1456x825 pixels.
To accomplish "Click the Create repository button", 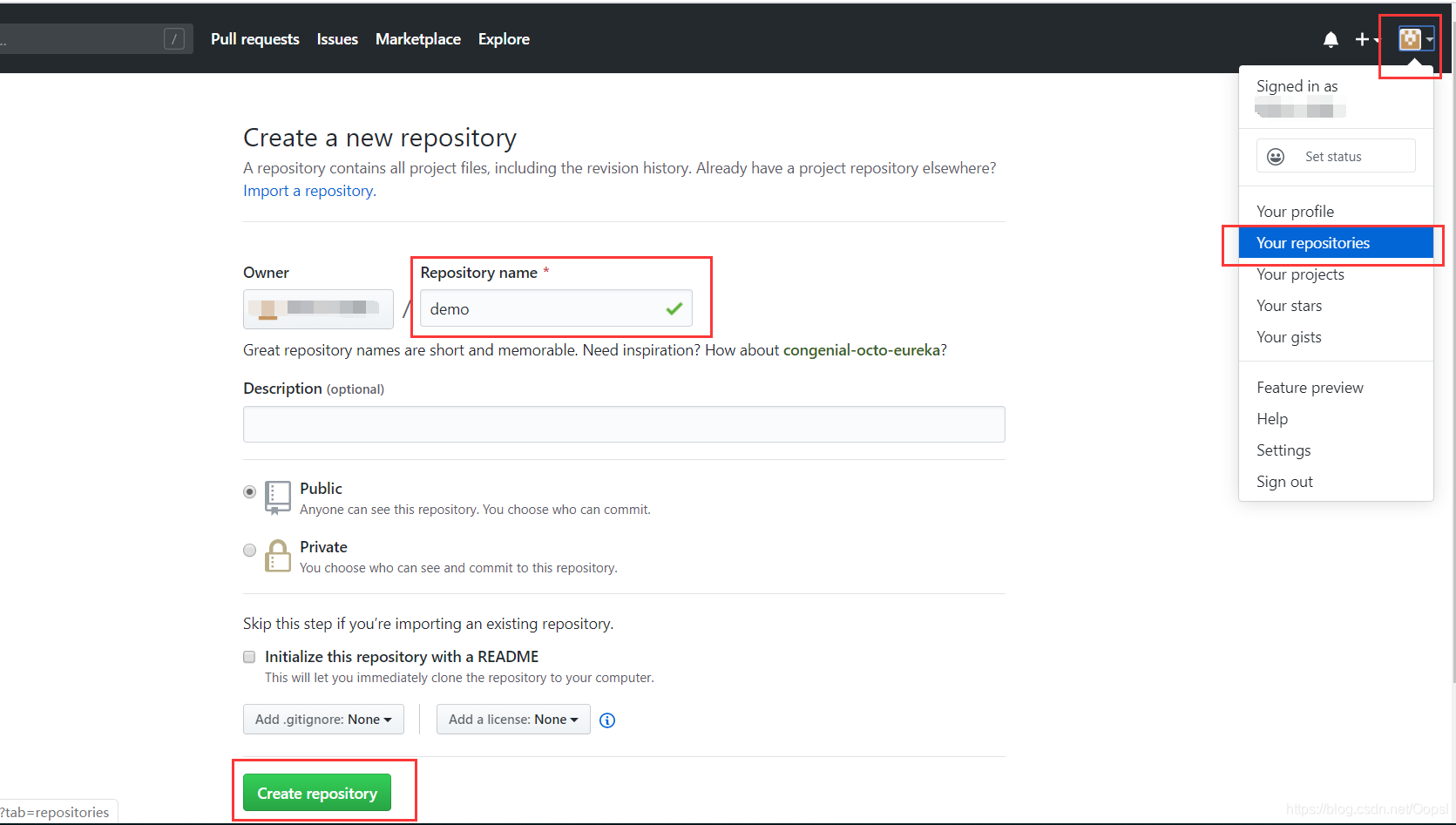I will click(x=317, y=793).
